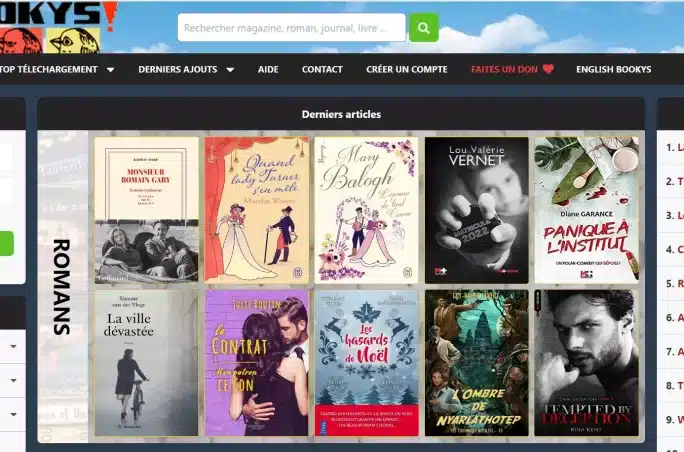
Task: Click the red bird logo image
Action: (21, 41)
